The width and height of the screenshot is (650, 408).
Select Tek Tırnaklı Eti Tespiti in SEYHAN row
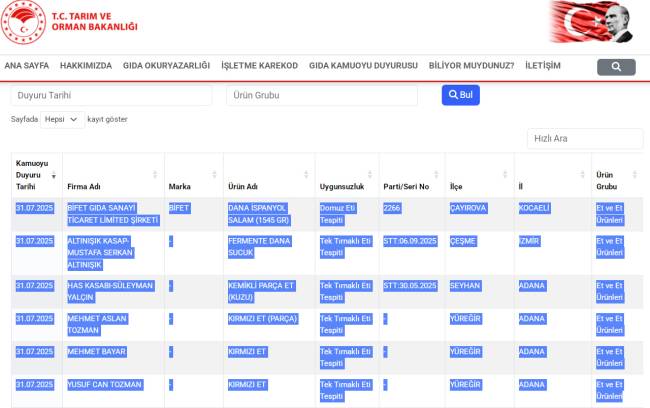(346, 291)
